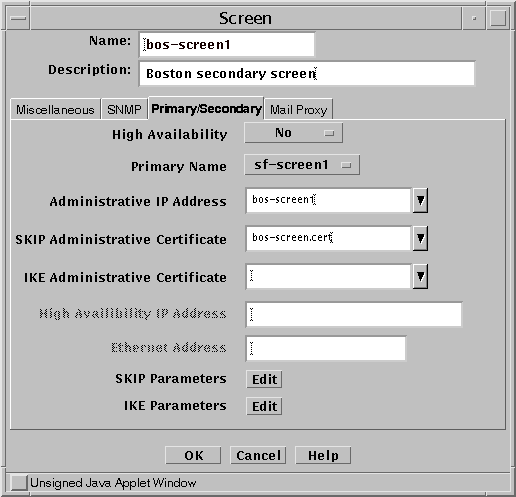Switch to the SNMP tab
The height and width of the screenshot is (497, 516).
coord(124,110)
